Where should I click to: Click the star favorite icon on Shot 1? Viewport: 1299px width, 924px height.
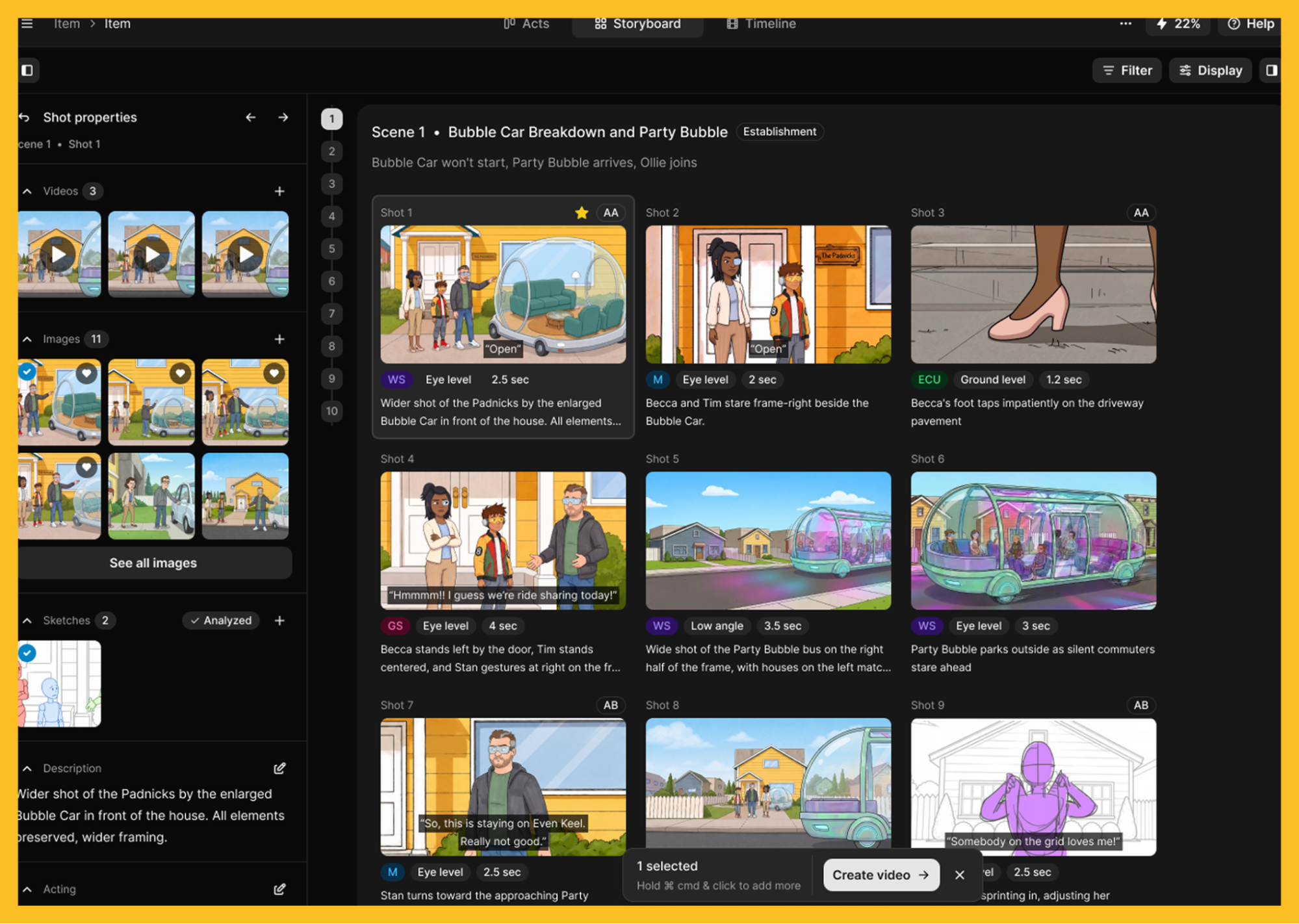click(x=582, y=213)
